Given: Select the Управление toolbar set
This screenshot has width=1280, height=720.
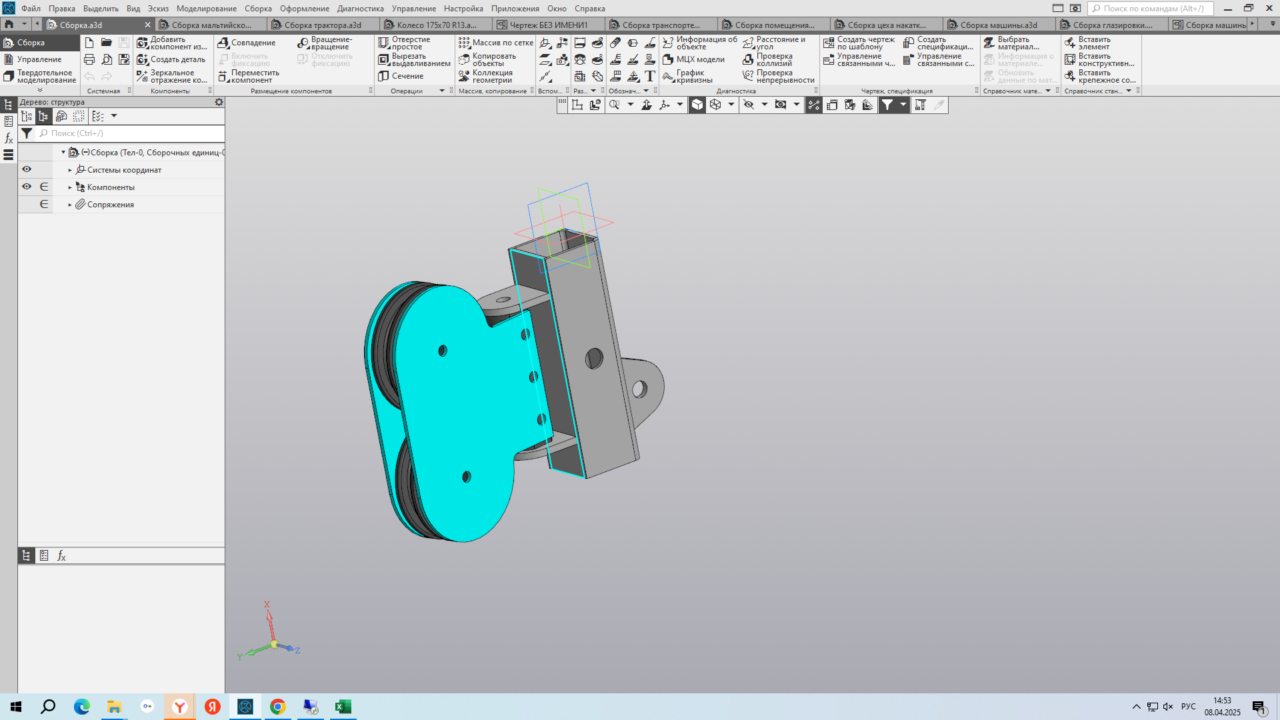Looking at the screenshot, I should click(x=39, y=59).
